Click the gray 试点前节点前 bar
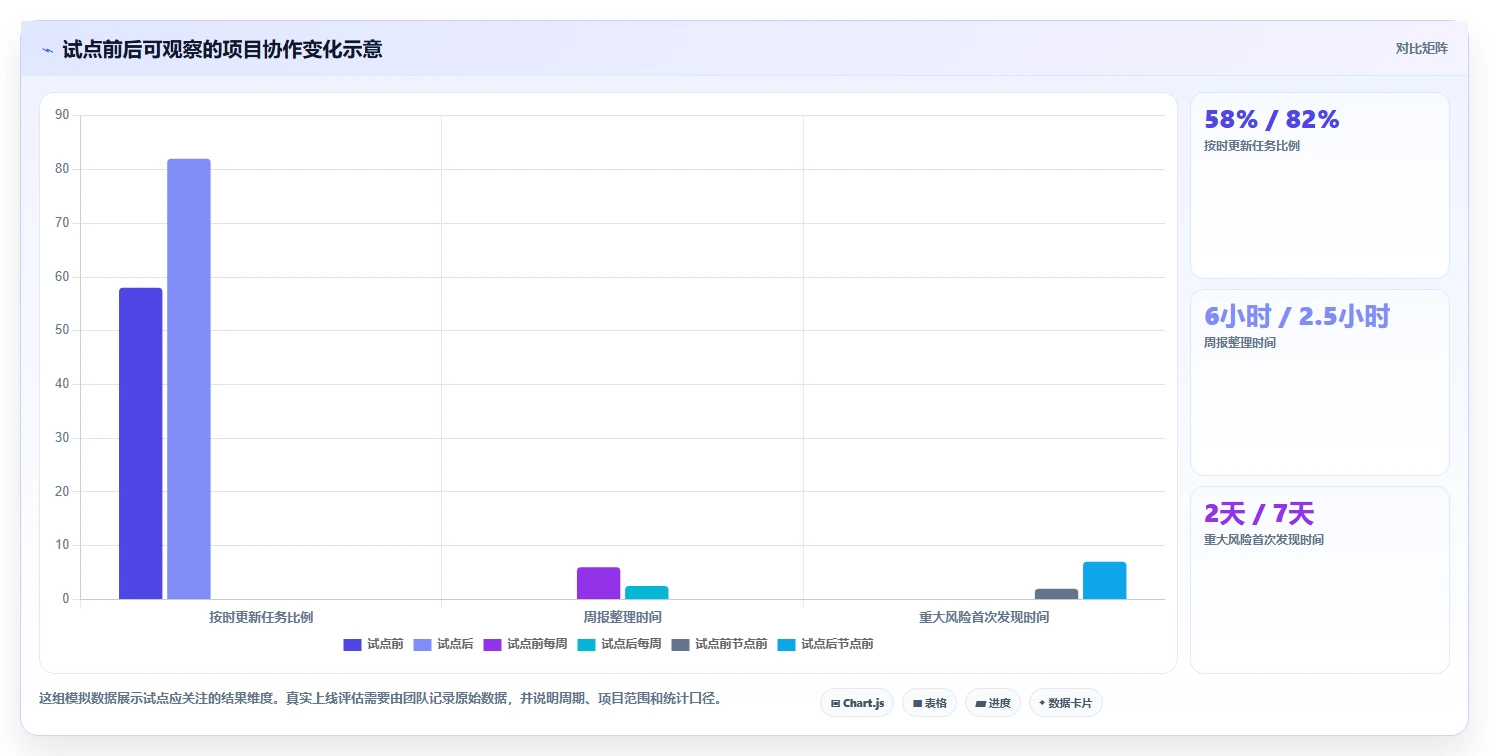 click(x=1056, y=594)
